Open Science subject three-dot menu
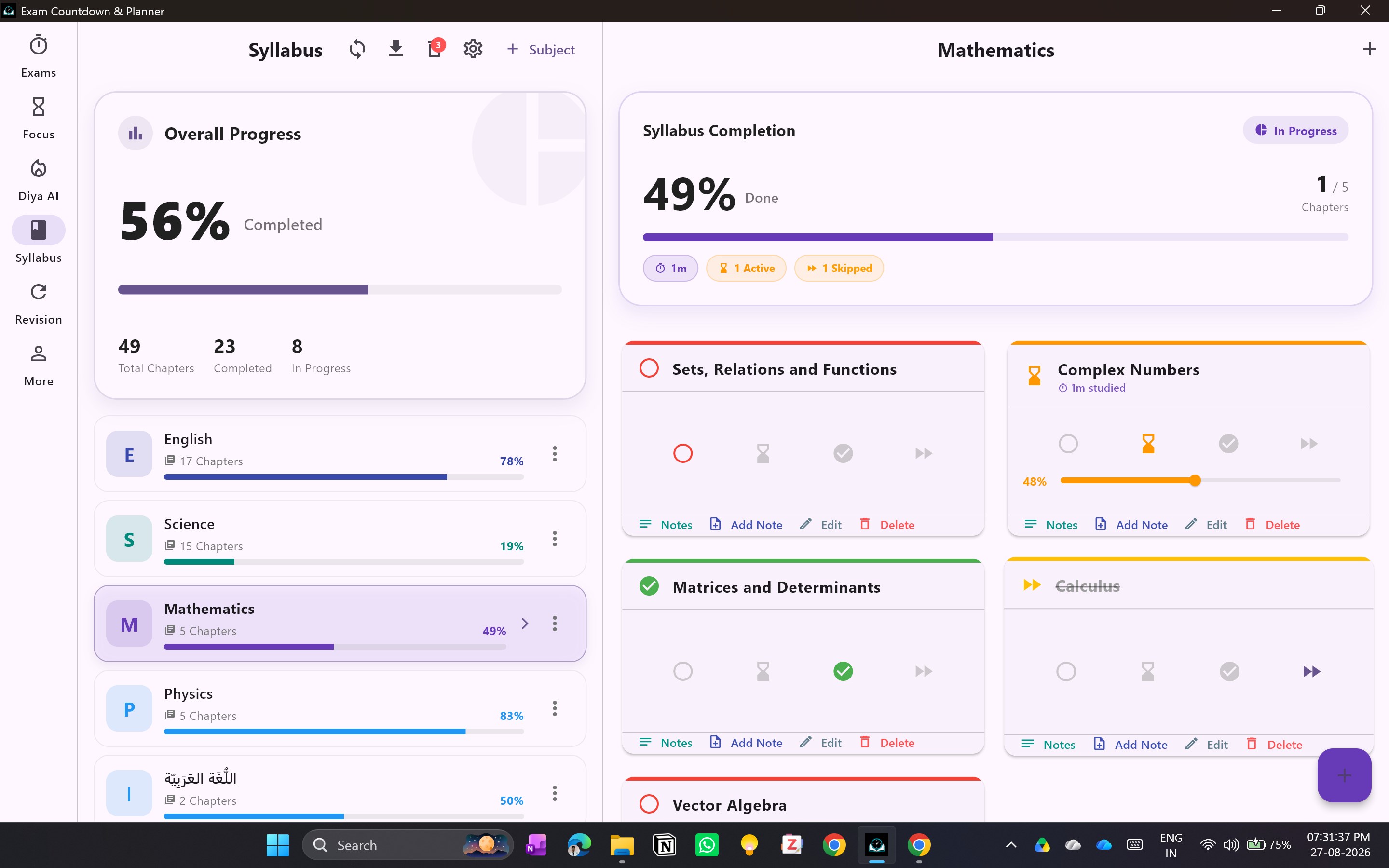 coord(555,539)
